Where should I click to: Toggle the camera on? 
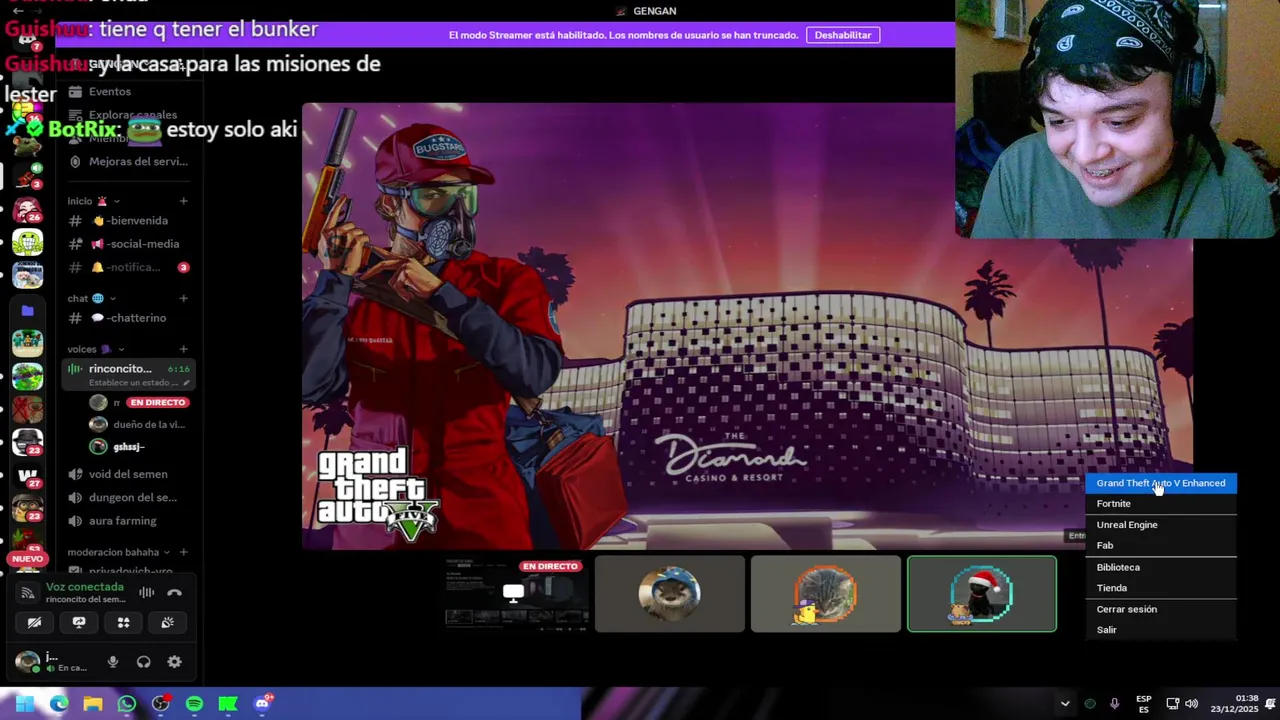click(34, 622)
